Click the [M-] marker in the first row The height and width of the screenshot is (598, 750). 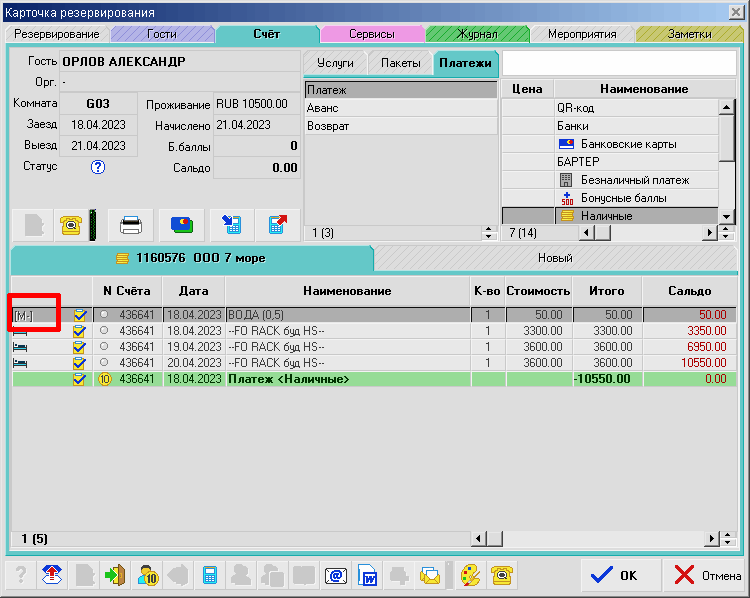point(23,315)
